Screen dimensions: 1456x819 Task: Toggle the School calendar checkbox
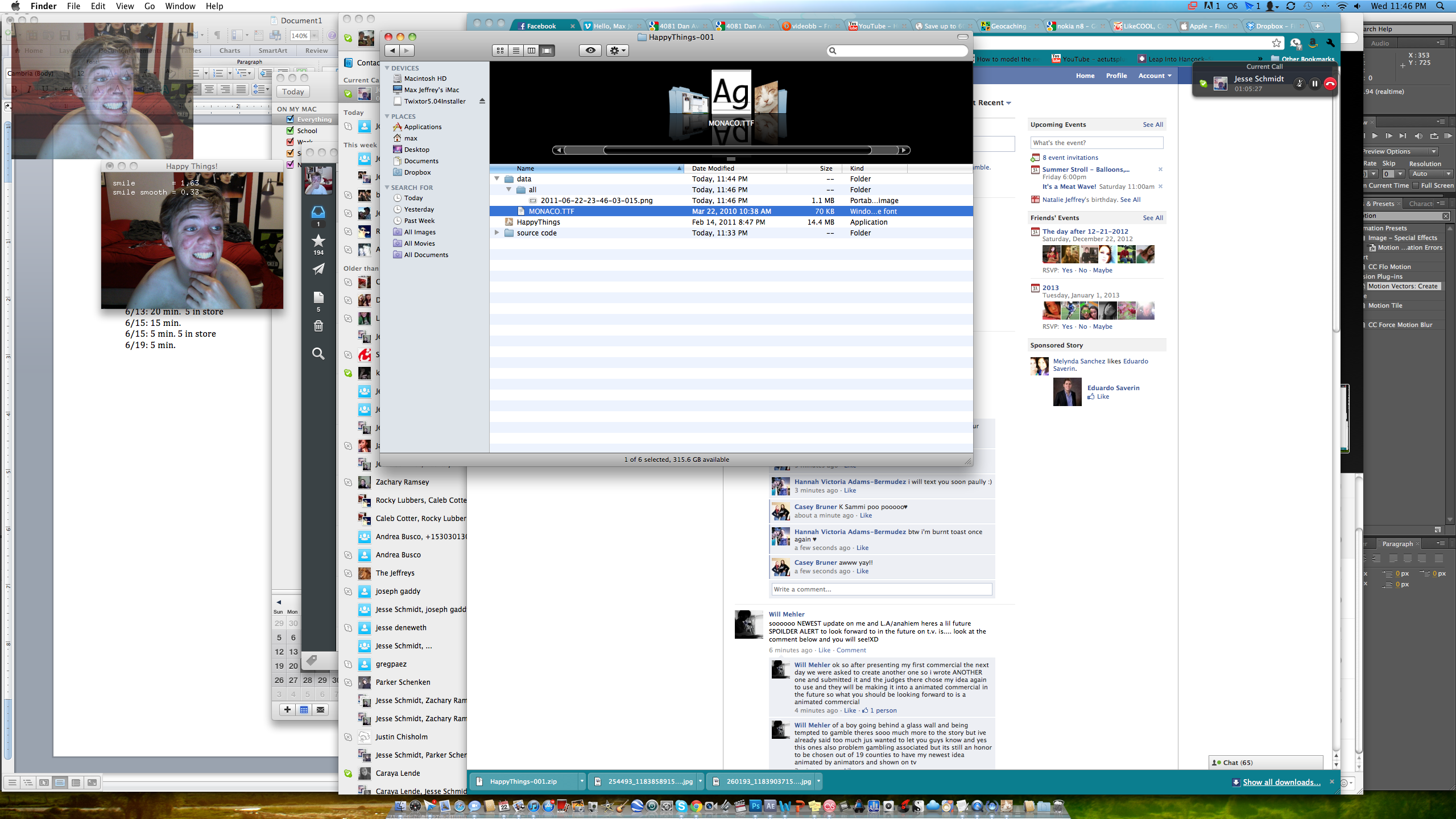(290, 131)
